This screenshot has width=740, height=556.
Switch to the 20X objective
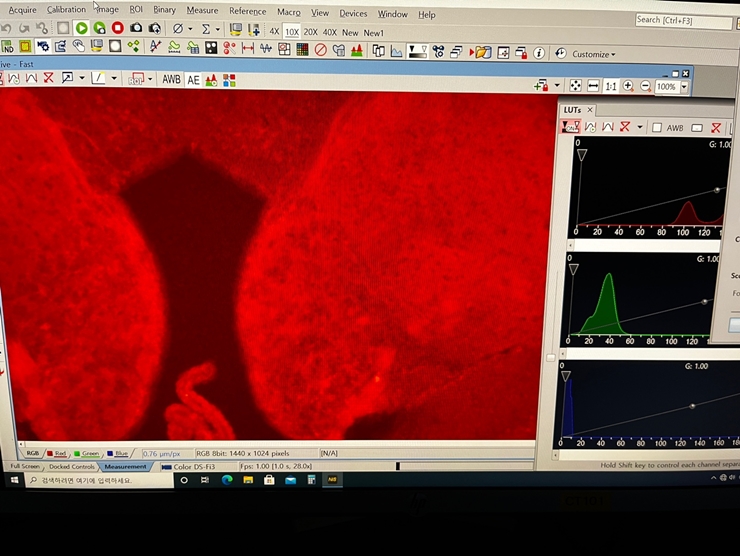pos(310,32)
